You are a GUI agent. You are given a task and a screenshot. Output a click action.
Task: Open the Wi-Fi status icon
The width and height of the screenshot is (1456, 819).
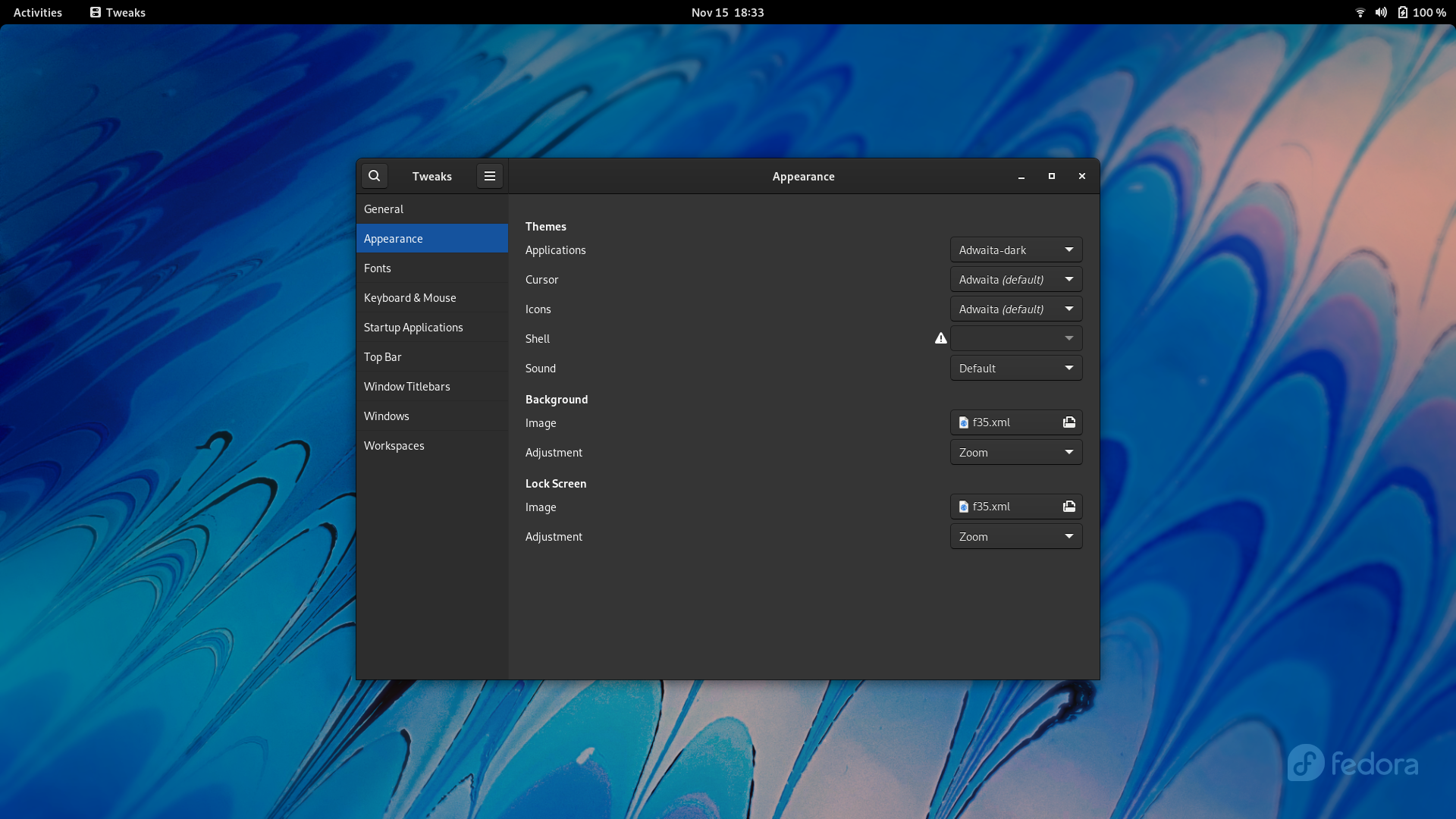[x=1360, y=12]
